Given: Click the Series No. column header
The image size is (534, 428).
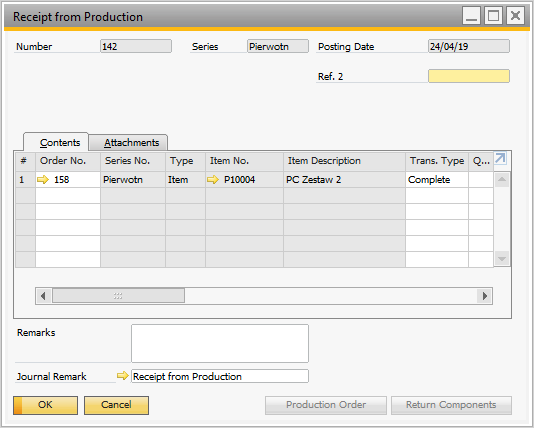Looking at the screenshot, I should point(133,161).
